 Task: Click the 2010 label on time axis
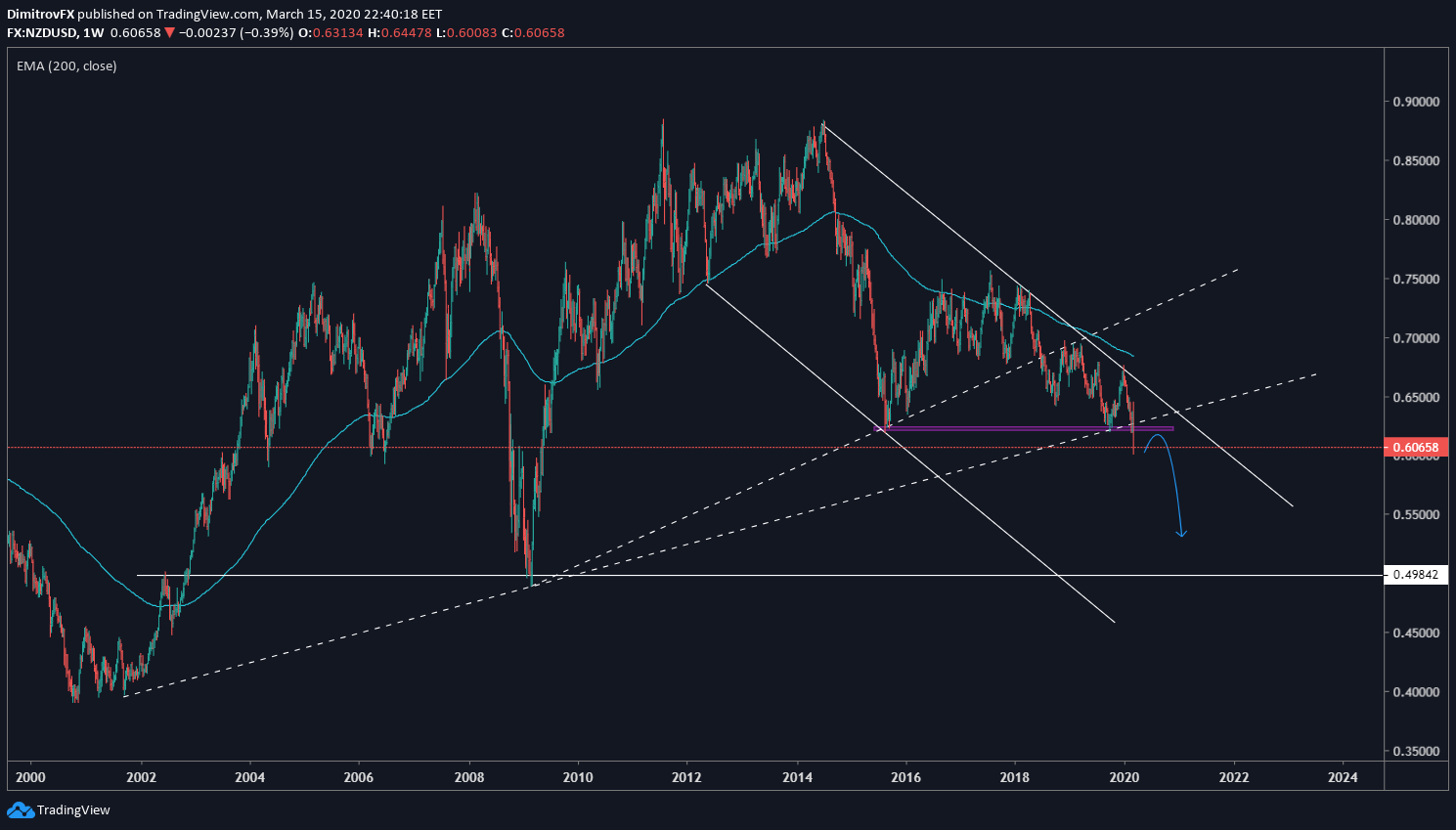[578, 777]
